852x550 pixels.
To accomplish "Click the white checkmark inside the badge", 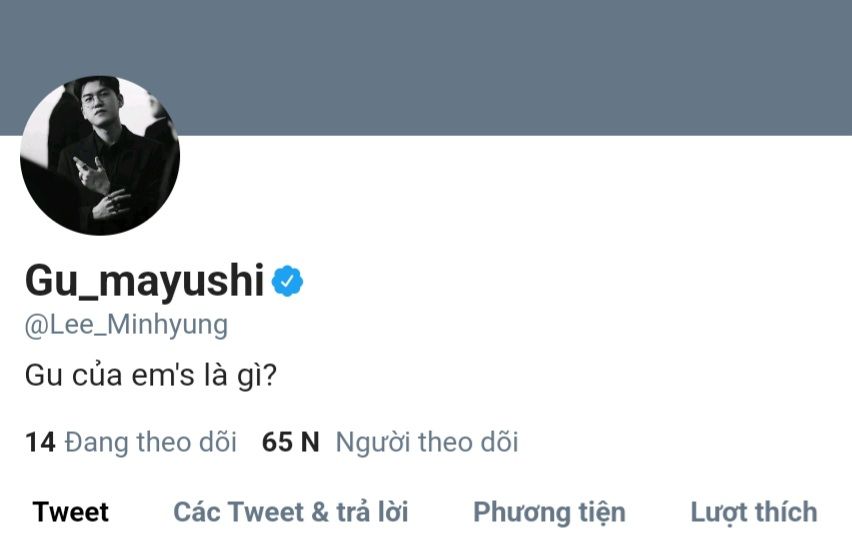I will pos(288,281).
